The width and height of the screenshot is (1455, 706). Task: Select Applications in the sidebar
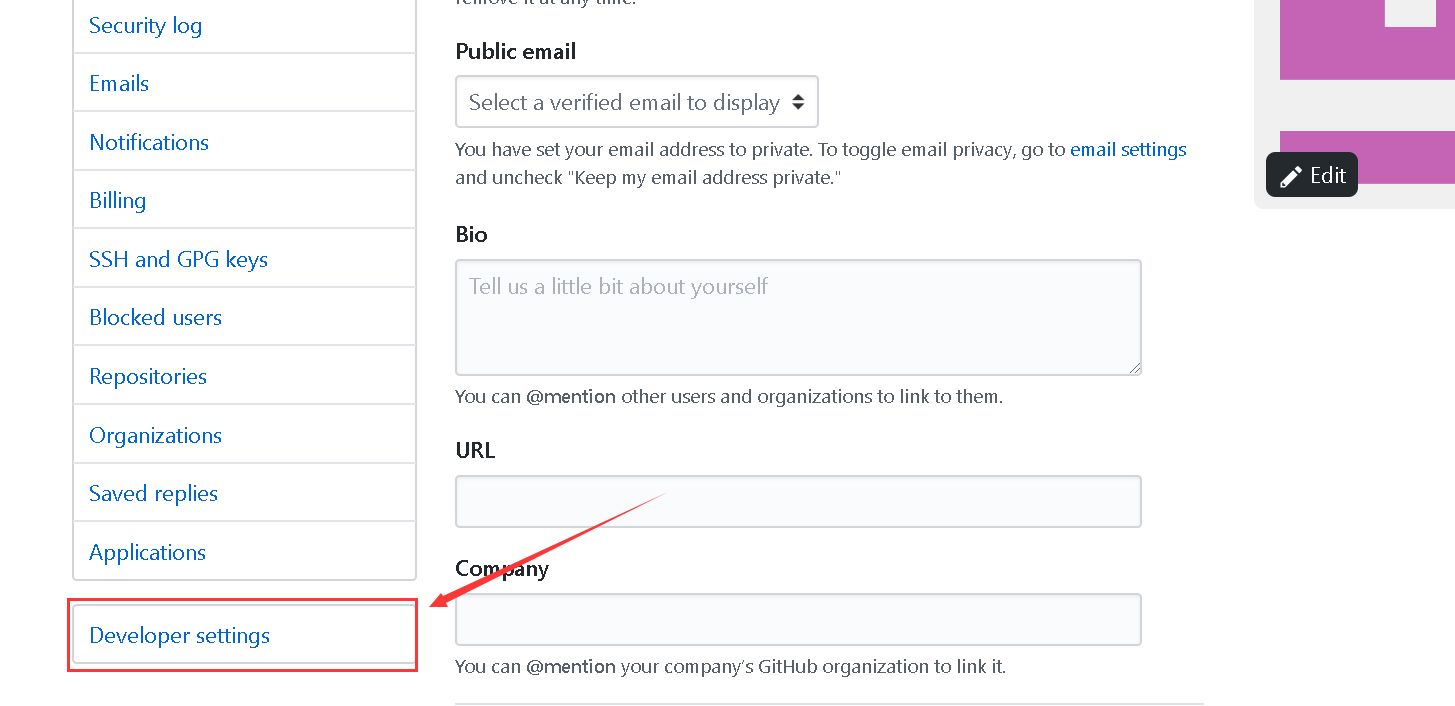(244, 552)
